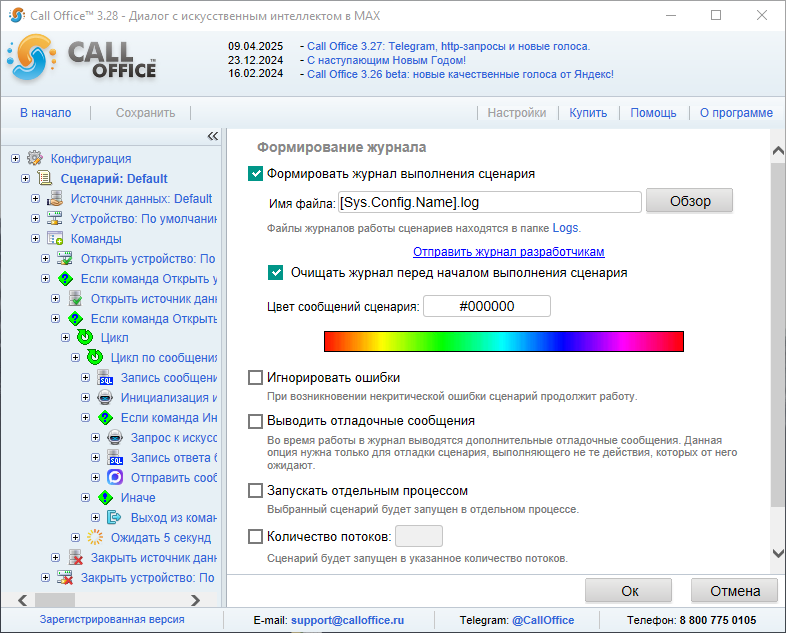This screenshot has width=786, height=633.
Task: Click the Источник данных database icon
Action: click(x=55, y=198)
